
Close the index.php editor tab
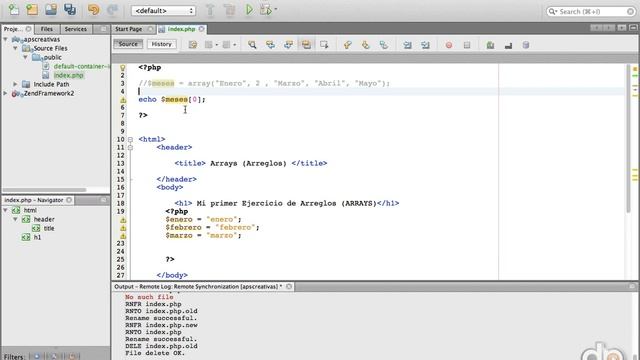(202, 29)
